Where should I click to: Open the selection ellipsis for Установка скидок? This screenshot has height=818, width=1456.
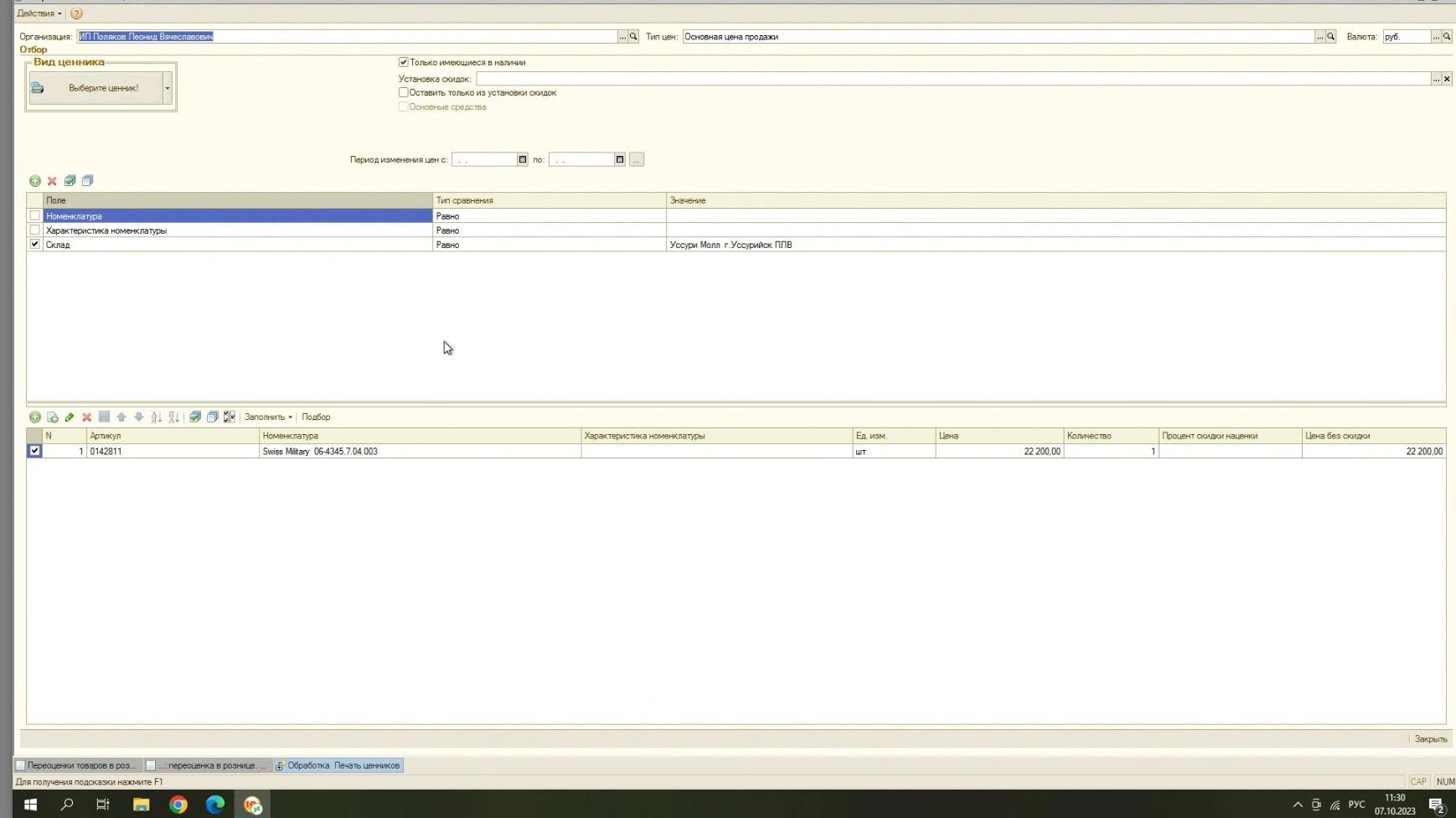[x=1436, y=79]
